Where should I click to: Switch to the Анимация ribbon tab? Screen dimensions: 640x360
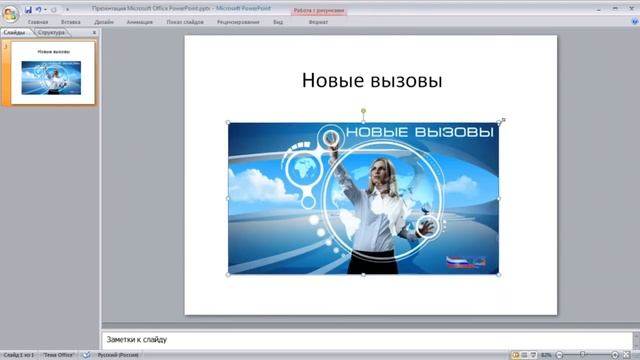[x=140, y=22]
